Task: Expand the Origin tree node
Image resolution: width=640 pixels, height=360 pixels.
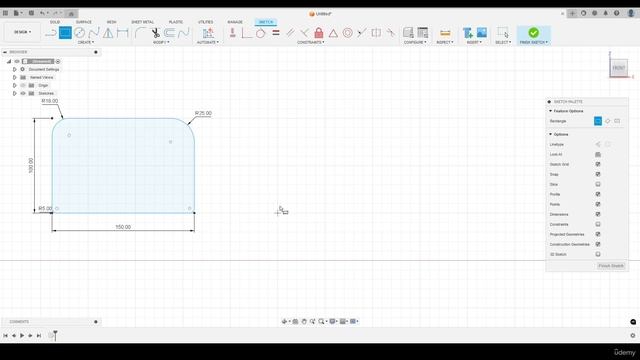Action: click(x=15, y=85)
